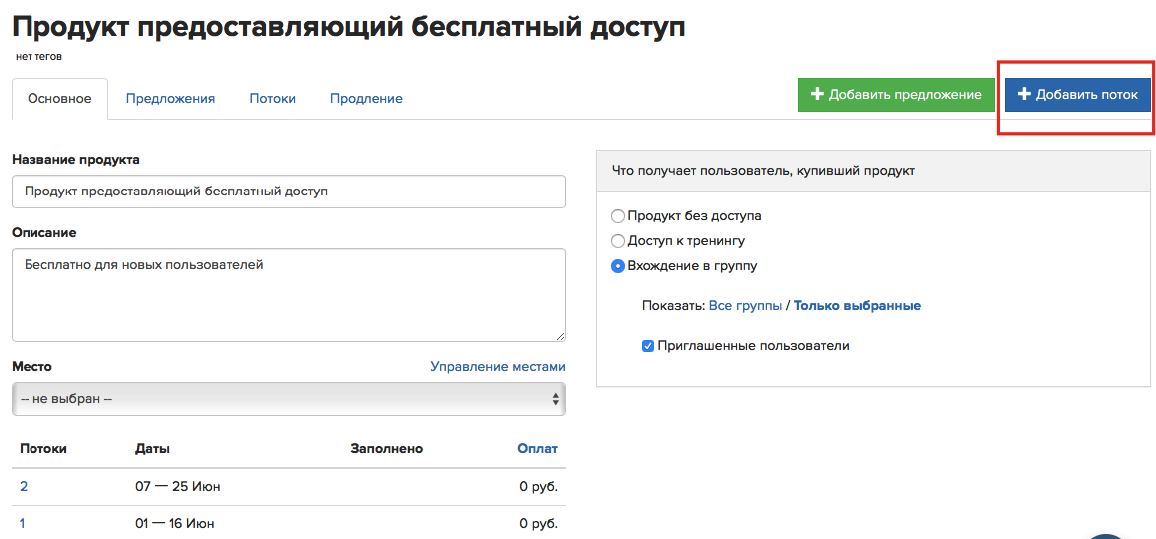Screen dimensions: 1156x539
Task: Show Все группы link
Action: coord(745,305)
